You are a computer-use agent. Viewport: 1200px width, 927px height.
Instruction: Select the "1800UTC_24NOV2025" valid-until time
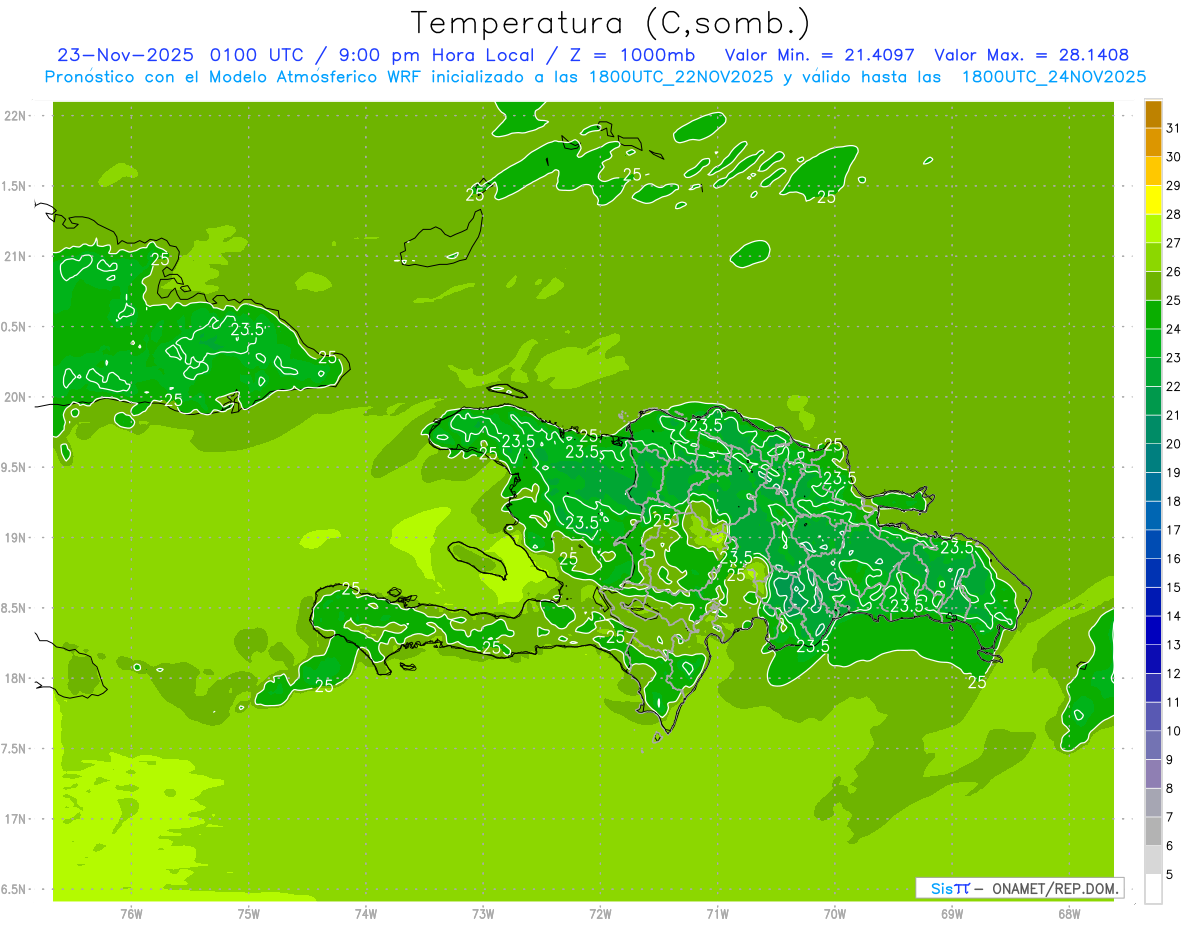(1053, 77)
